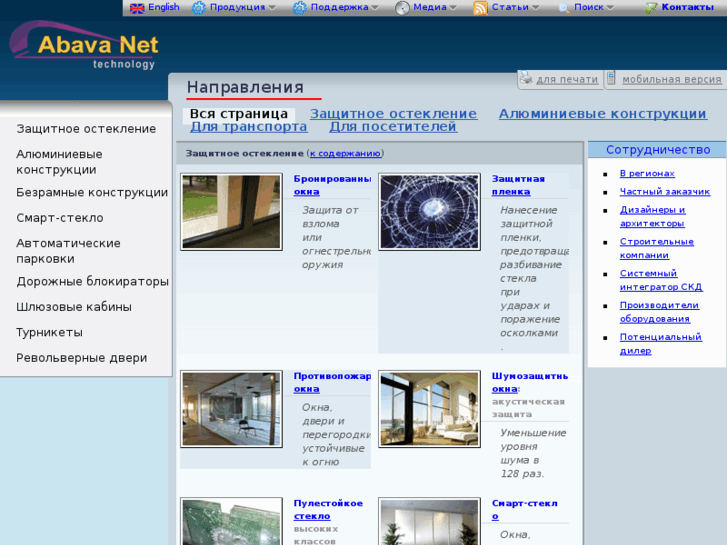Click the armored window thumbnail image
This screenshot has width=727, height=545.
[231, 212]
